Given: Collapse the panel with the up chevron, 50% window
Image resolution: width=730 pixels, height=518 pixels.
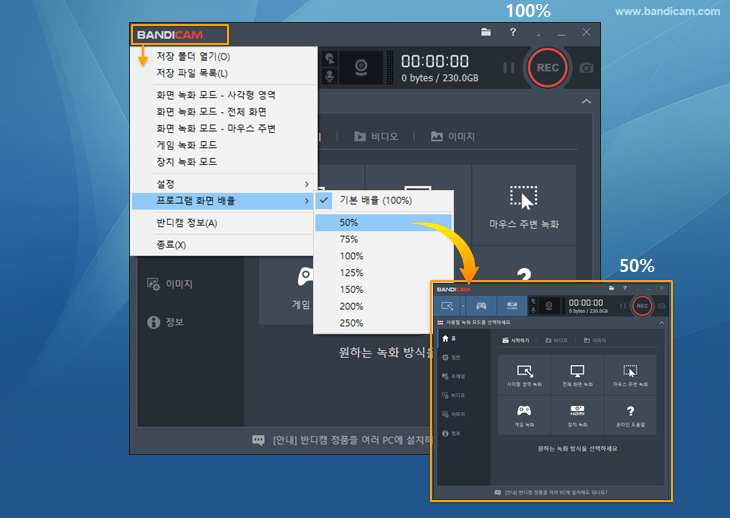Looking at the screenshot, I should [662, 323].
